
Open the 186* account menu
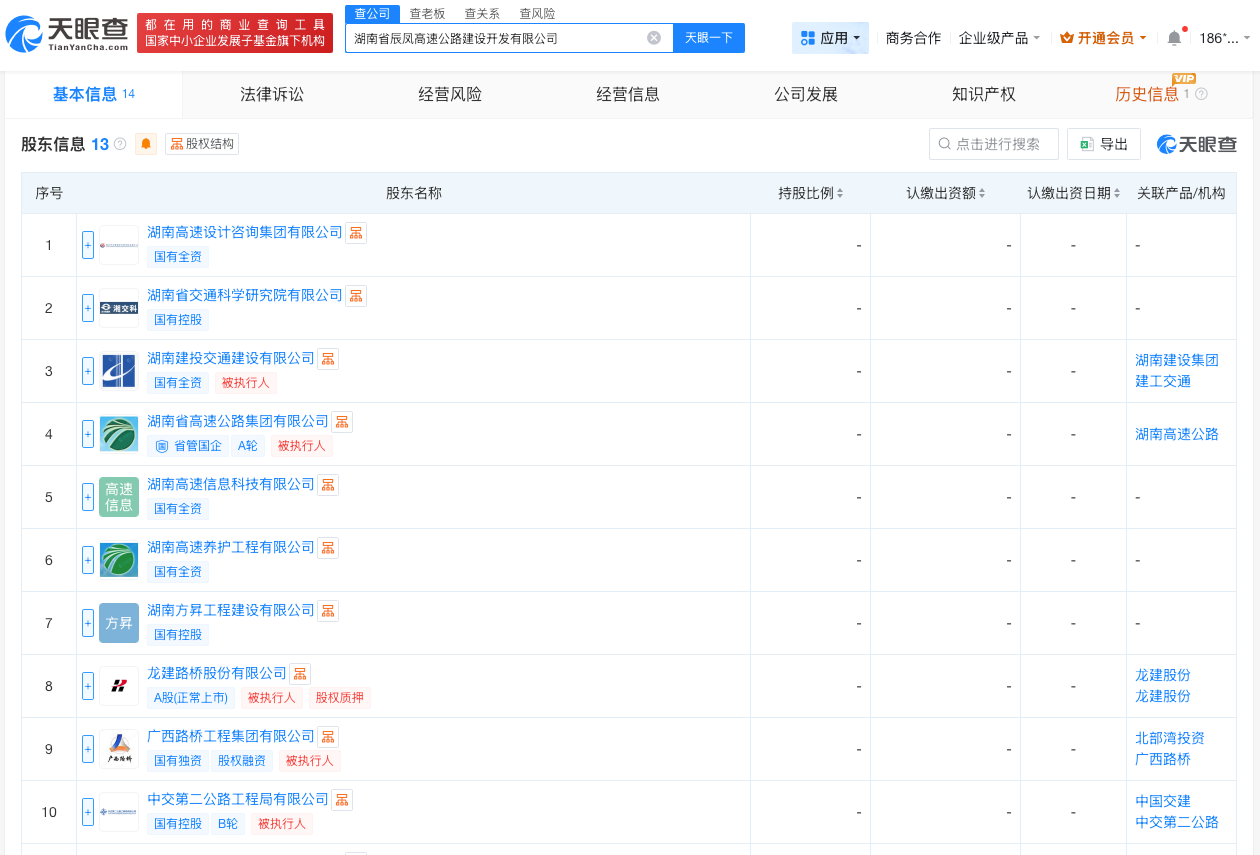pos(1224,38)
